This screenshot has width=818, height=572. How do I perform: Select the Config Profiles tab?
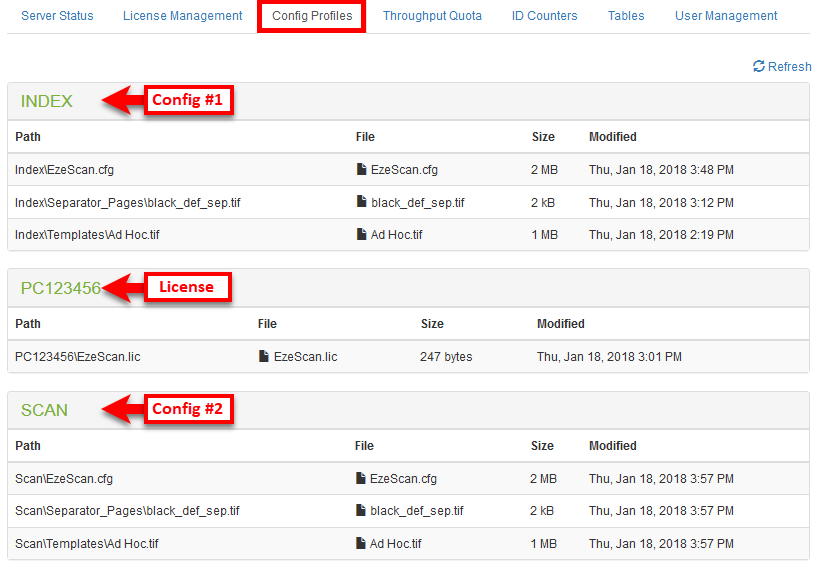click(x=312, y=16)
